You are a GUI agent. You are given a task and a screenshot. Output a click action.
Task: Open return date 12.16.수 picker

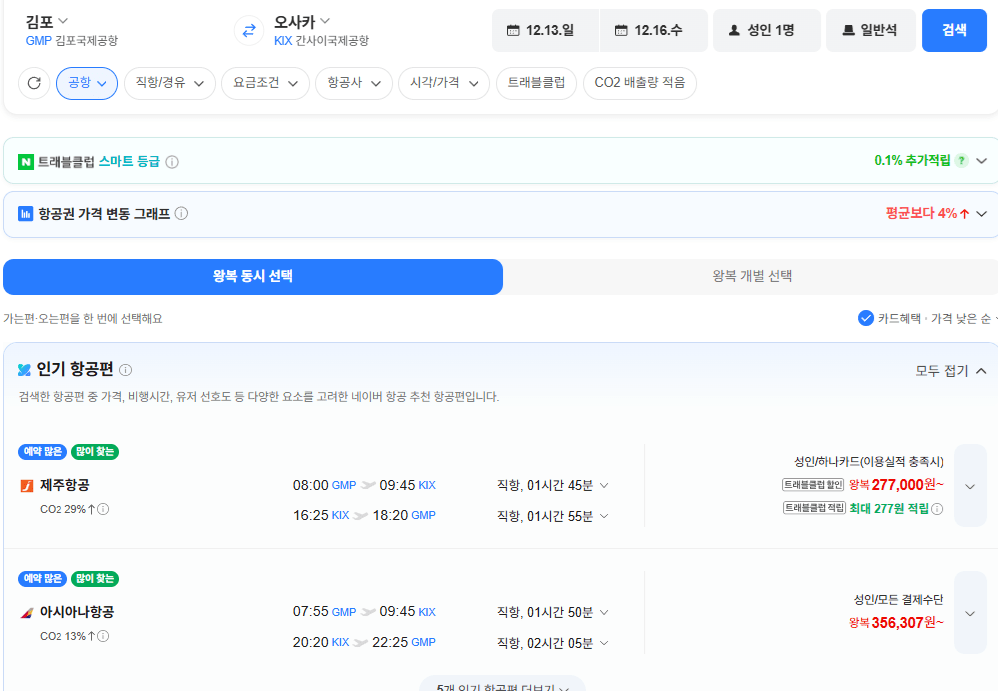(x=654, y=30)
